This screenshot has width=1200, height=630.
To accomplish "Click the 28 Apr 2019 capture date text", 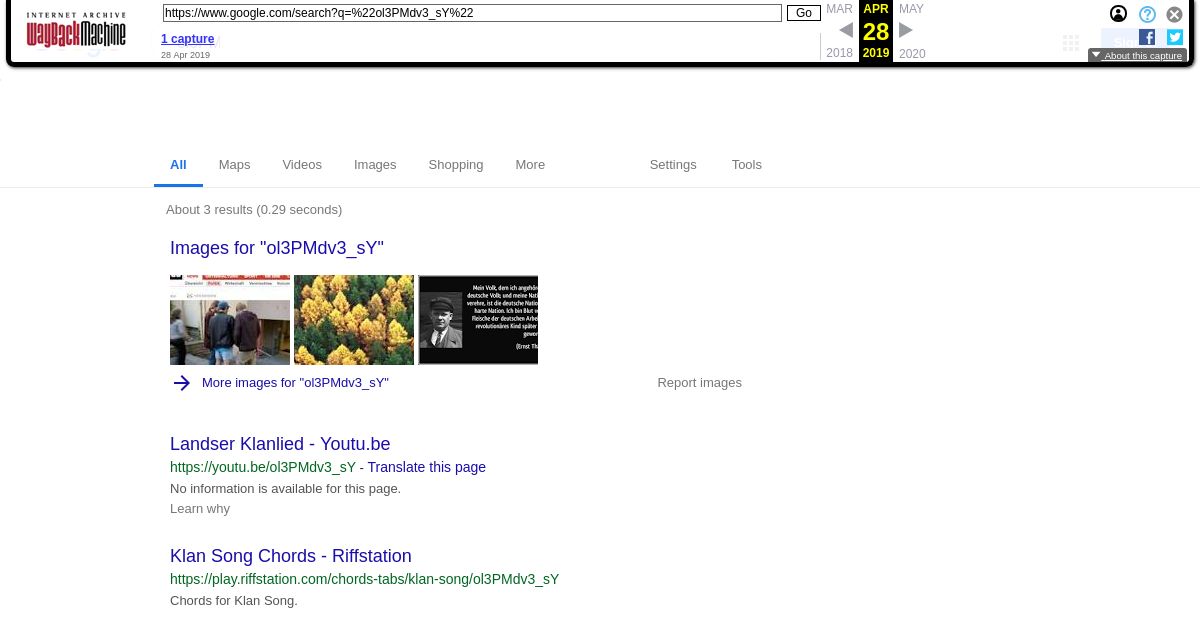I will click(186, 55).
